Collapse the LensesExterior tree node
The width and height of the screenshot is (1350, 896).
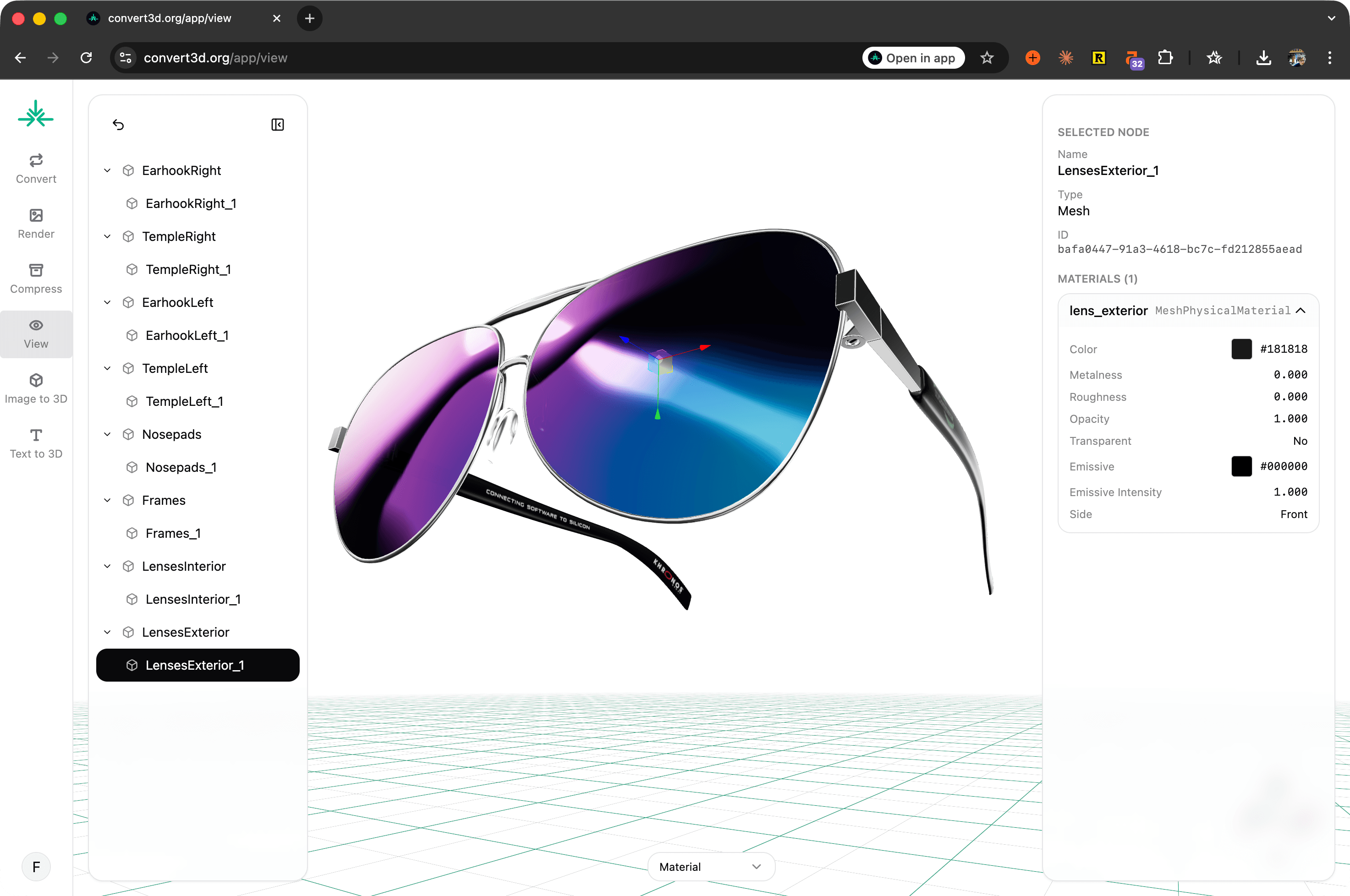tap(107, 632)
